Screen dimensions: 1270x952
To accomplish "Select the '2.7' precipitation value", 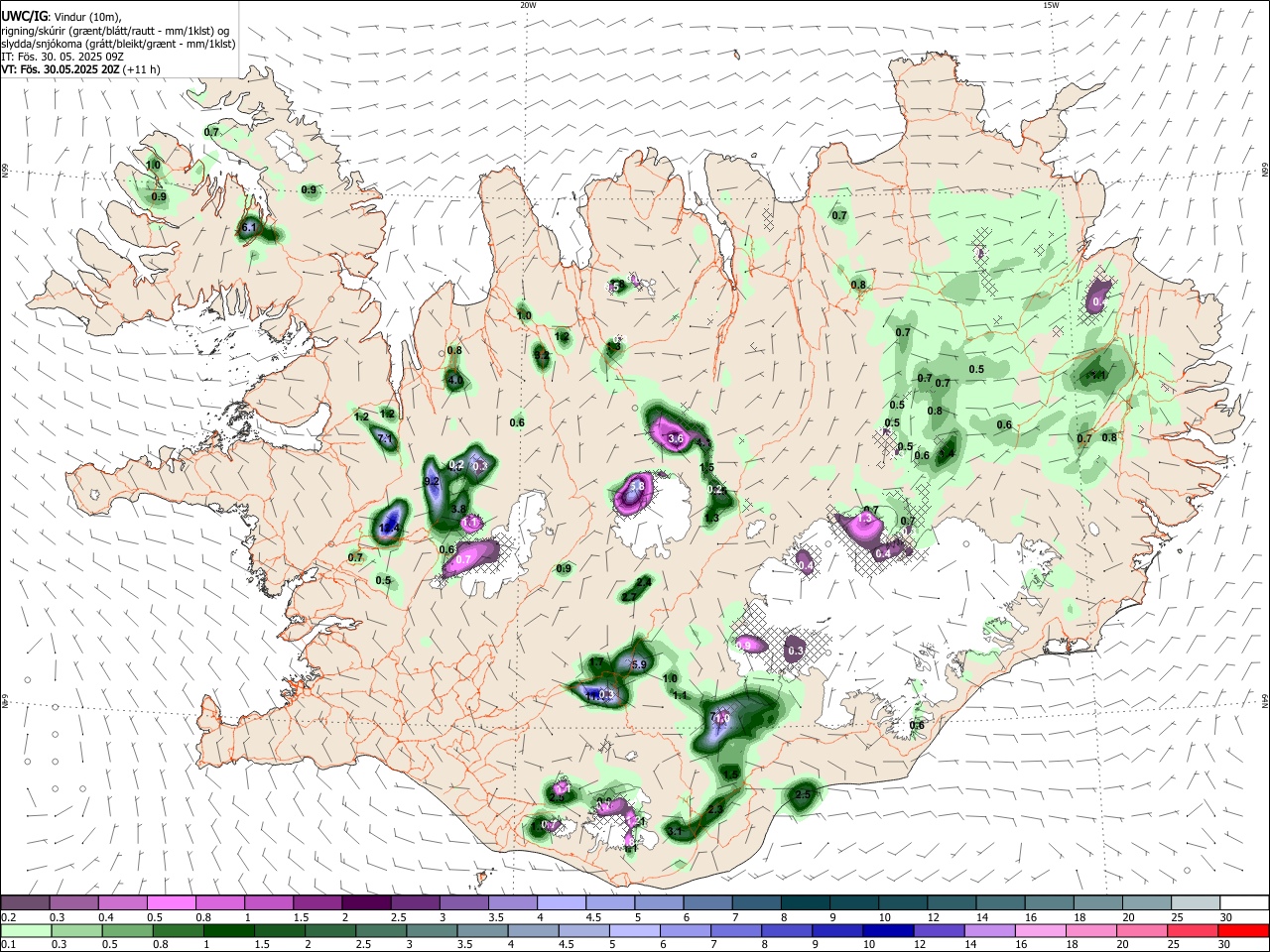I will click(629, 597).
